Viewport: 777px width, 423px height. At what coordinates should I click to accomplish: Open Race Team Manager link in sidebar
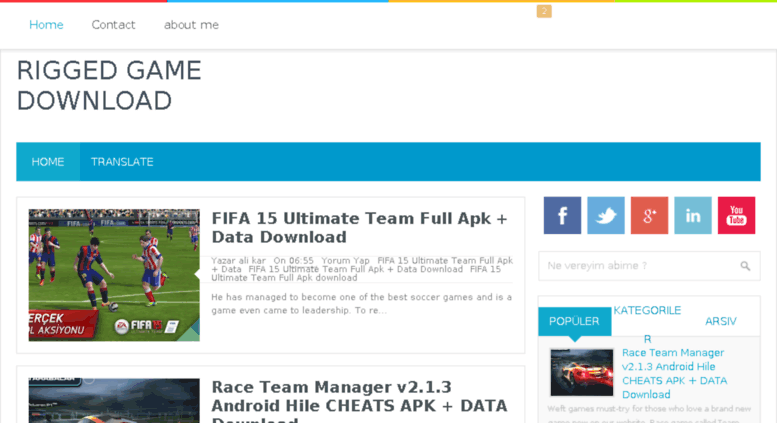pos(674,373)
